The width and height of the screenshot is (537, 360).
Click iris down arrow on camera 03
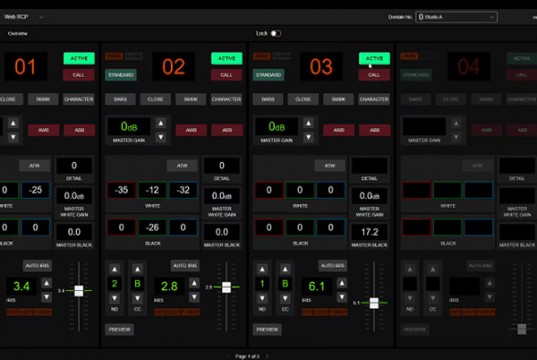[342, 297]
